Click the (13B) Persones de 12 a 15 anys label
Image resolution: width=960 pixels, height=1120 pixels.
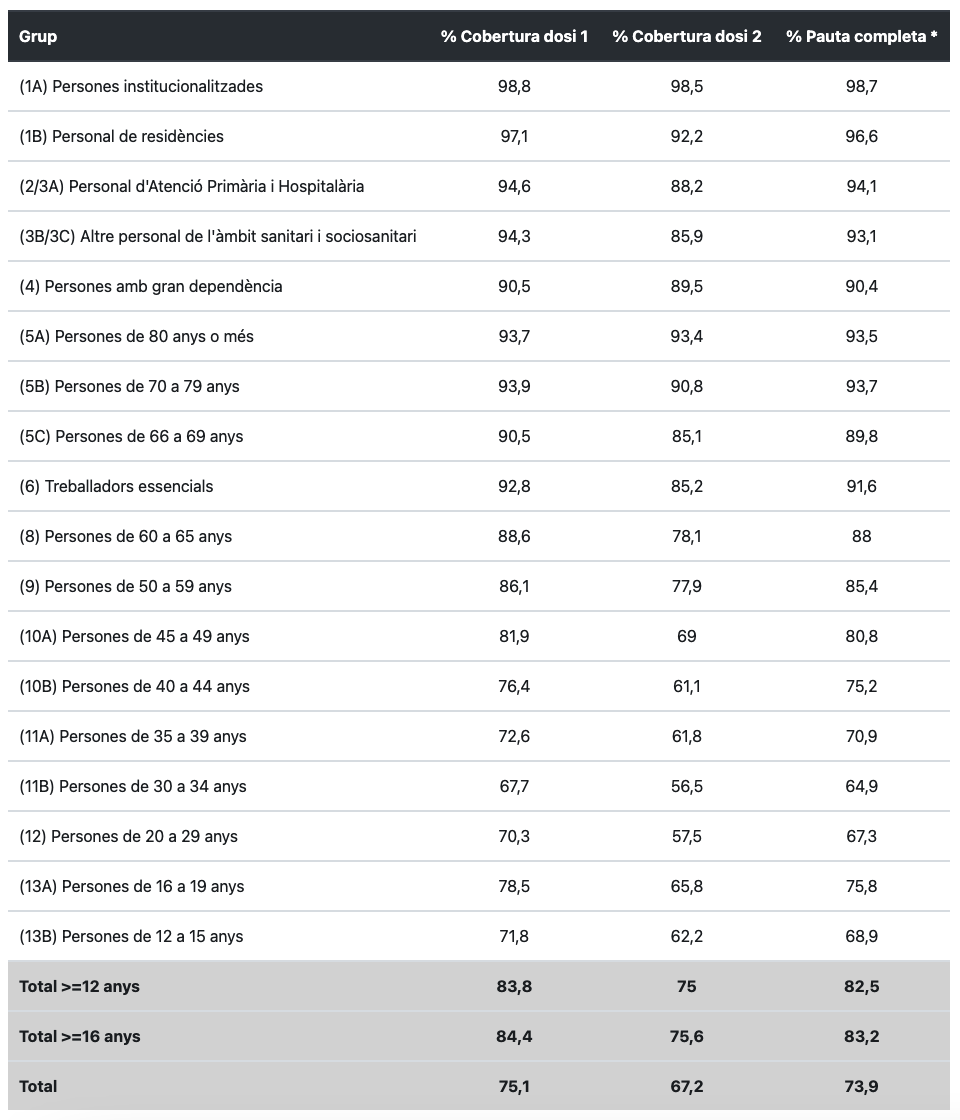[131, 936]
